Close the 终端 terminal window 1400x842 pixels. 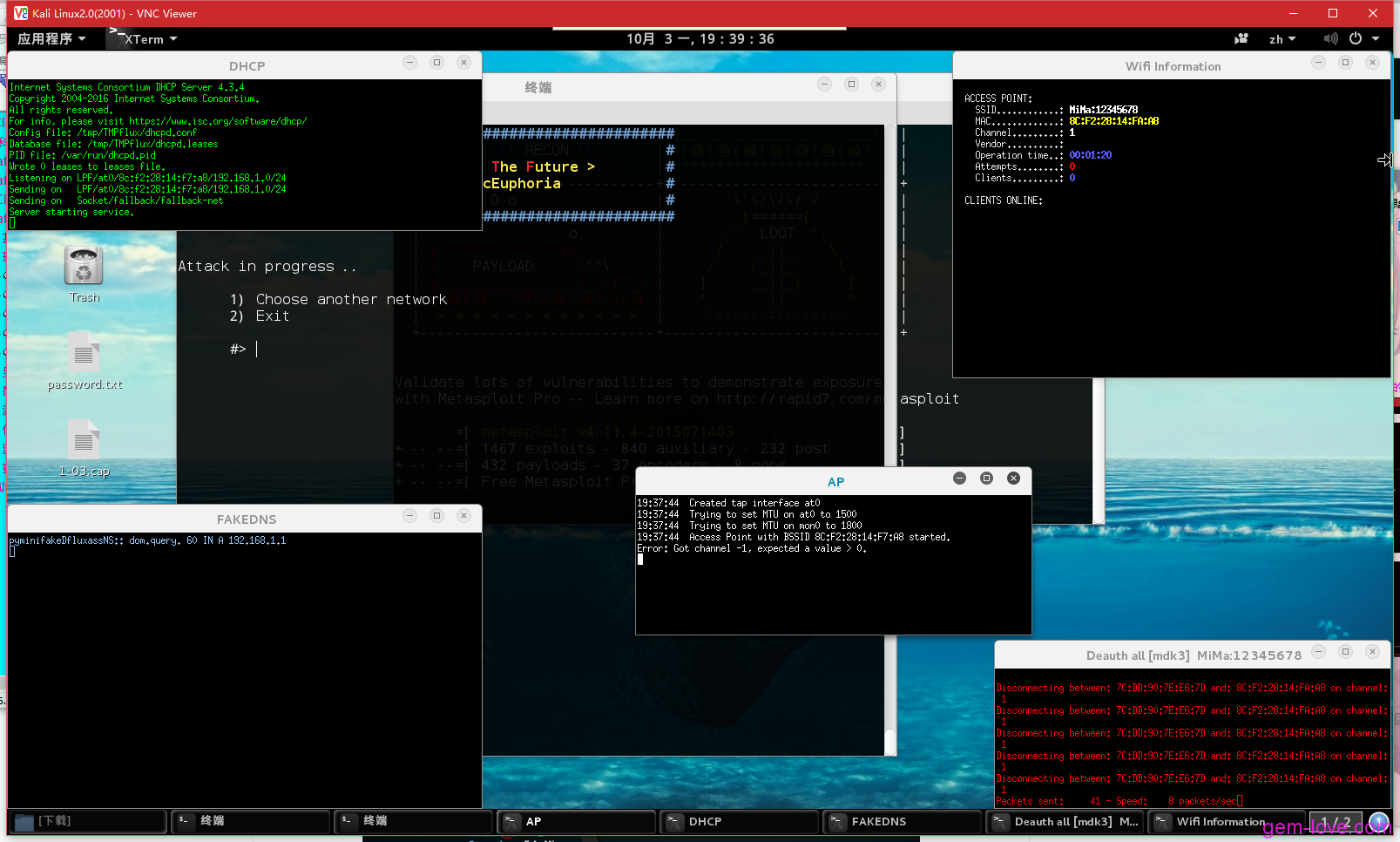[878, 85]
